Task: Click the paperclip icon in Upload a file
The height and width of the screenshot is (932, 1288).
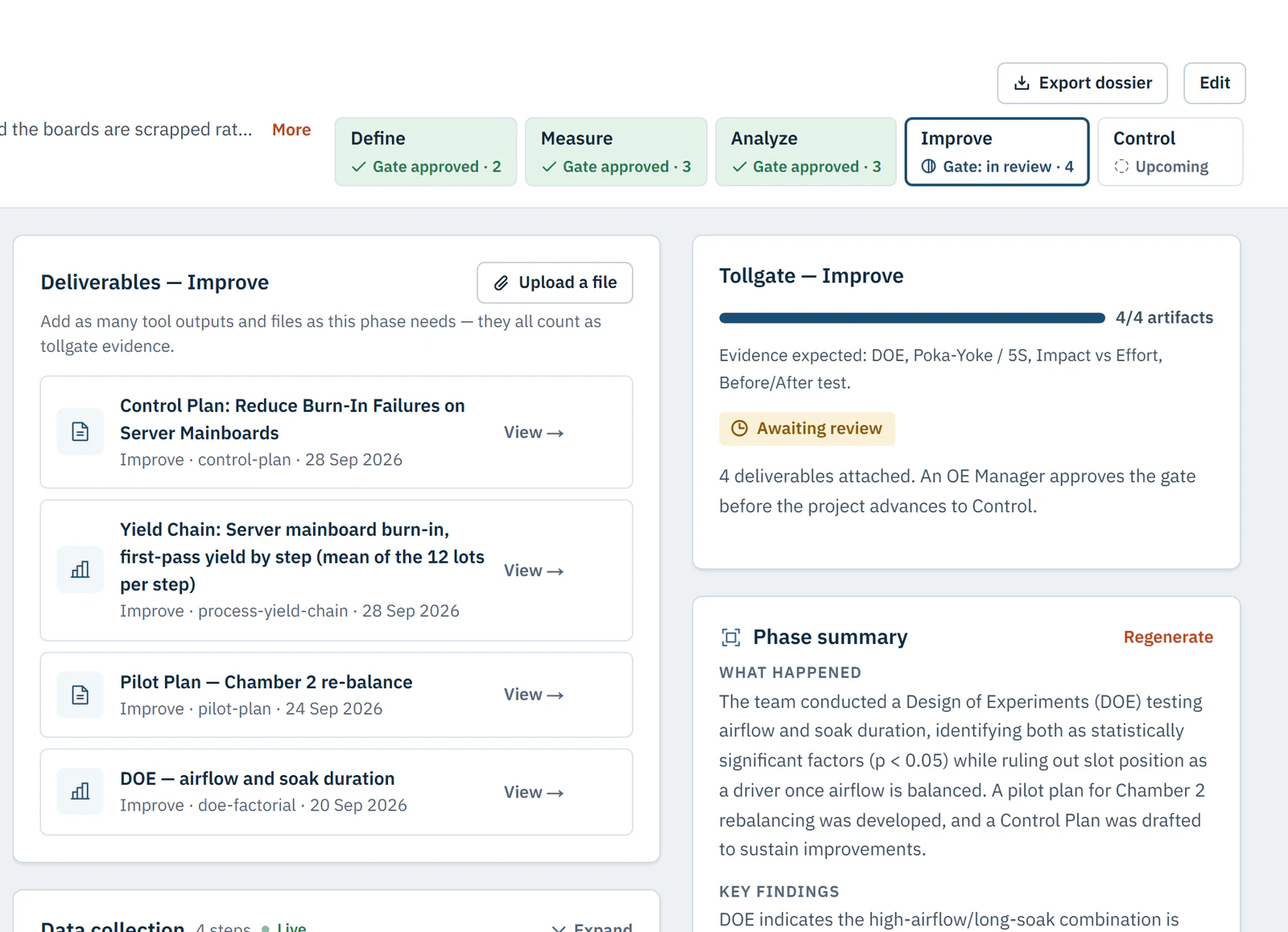Action: click(x=501, y=282)
